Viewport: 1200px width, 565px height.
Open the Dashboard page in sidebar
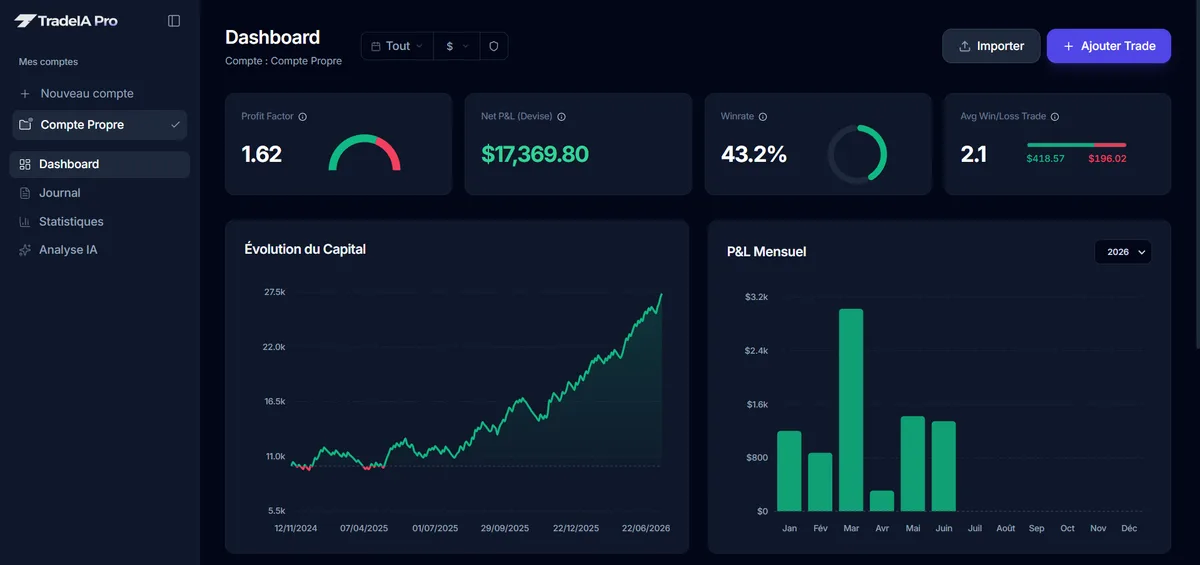[100, 164]
